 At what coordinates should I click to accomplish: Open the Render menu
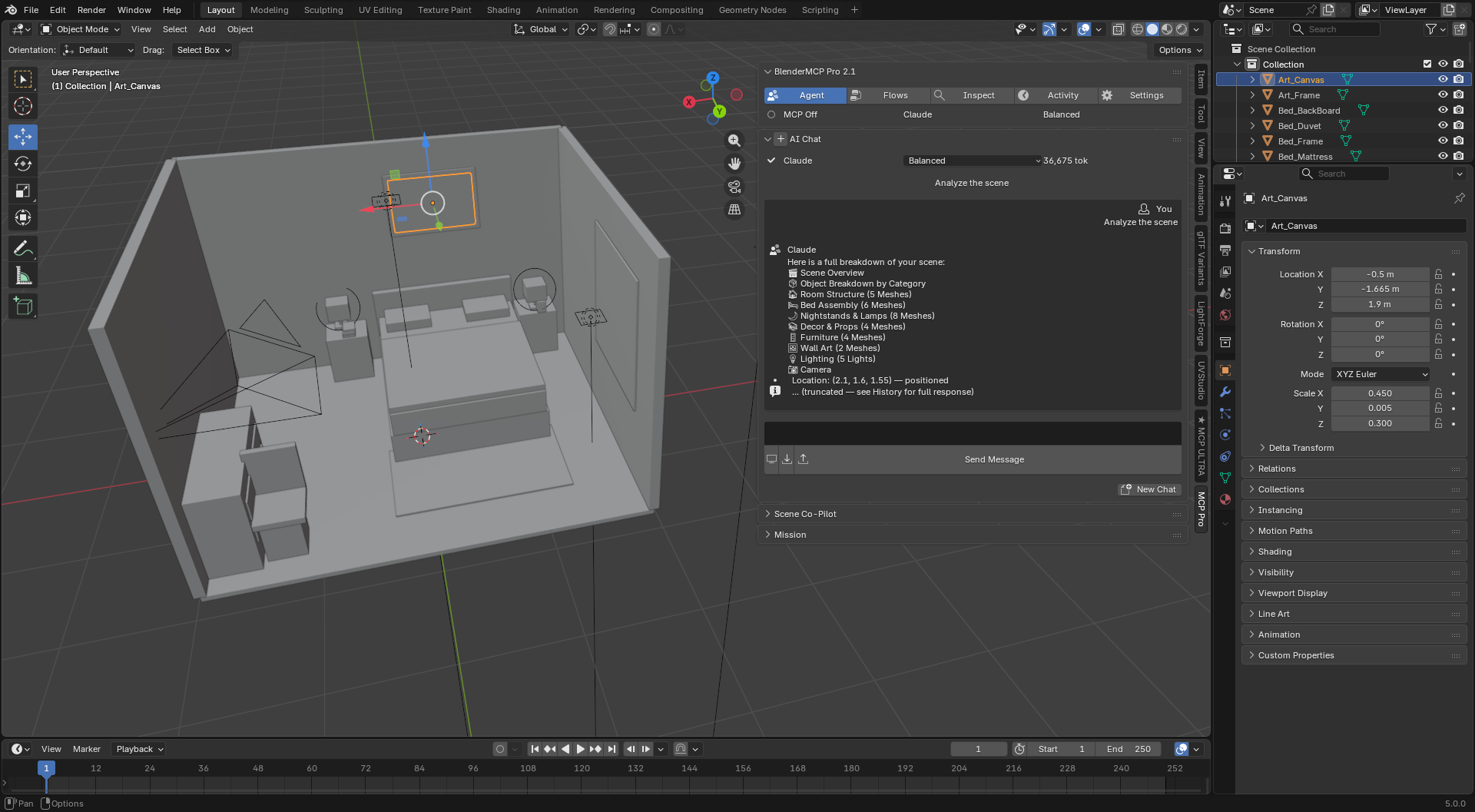pos(91,10)
